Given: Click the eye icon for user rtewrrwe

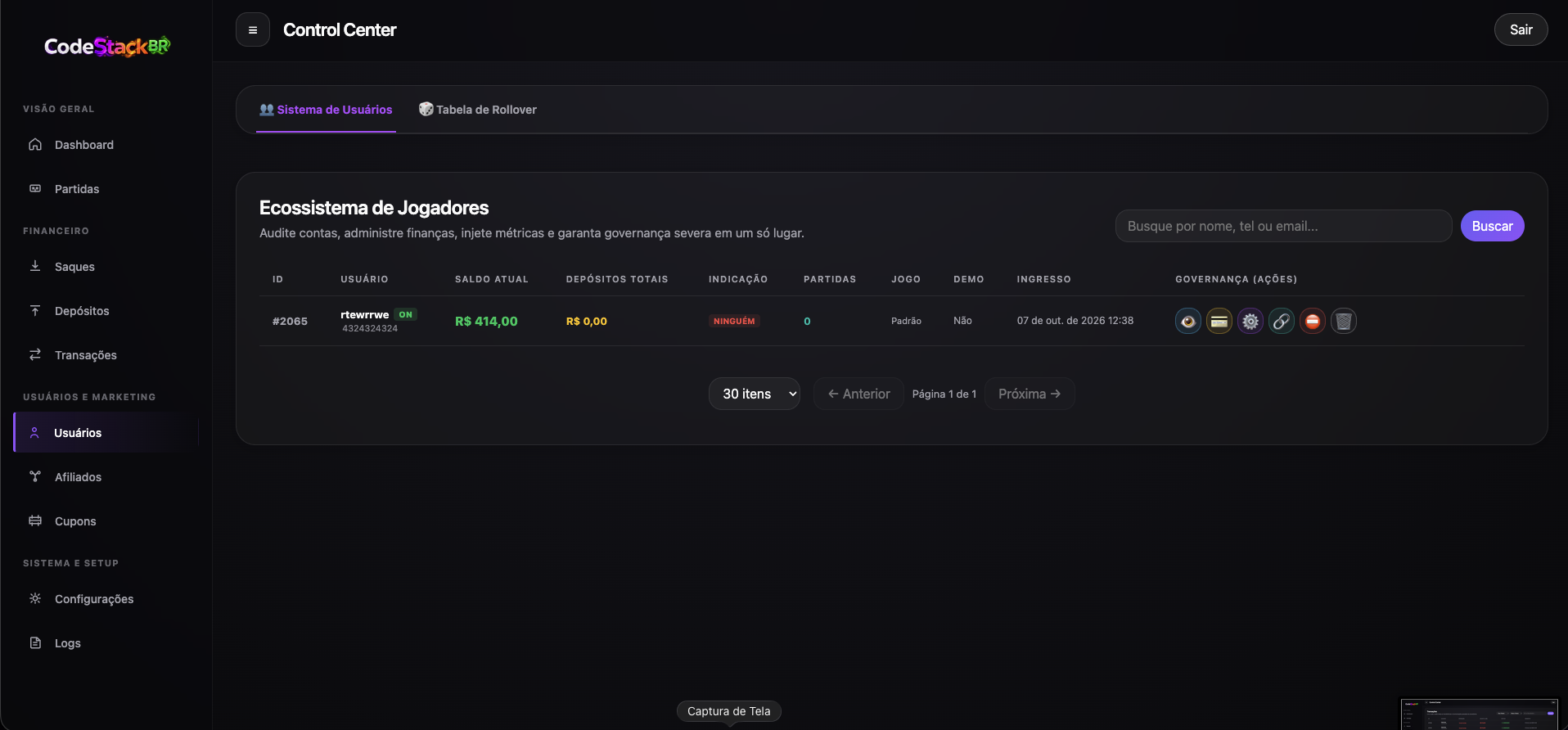Looking at the screenshot, I should [1188, 321].
